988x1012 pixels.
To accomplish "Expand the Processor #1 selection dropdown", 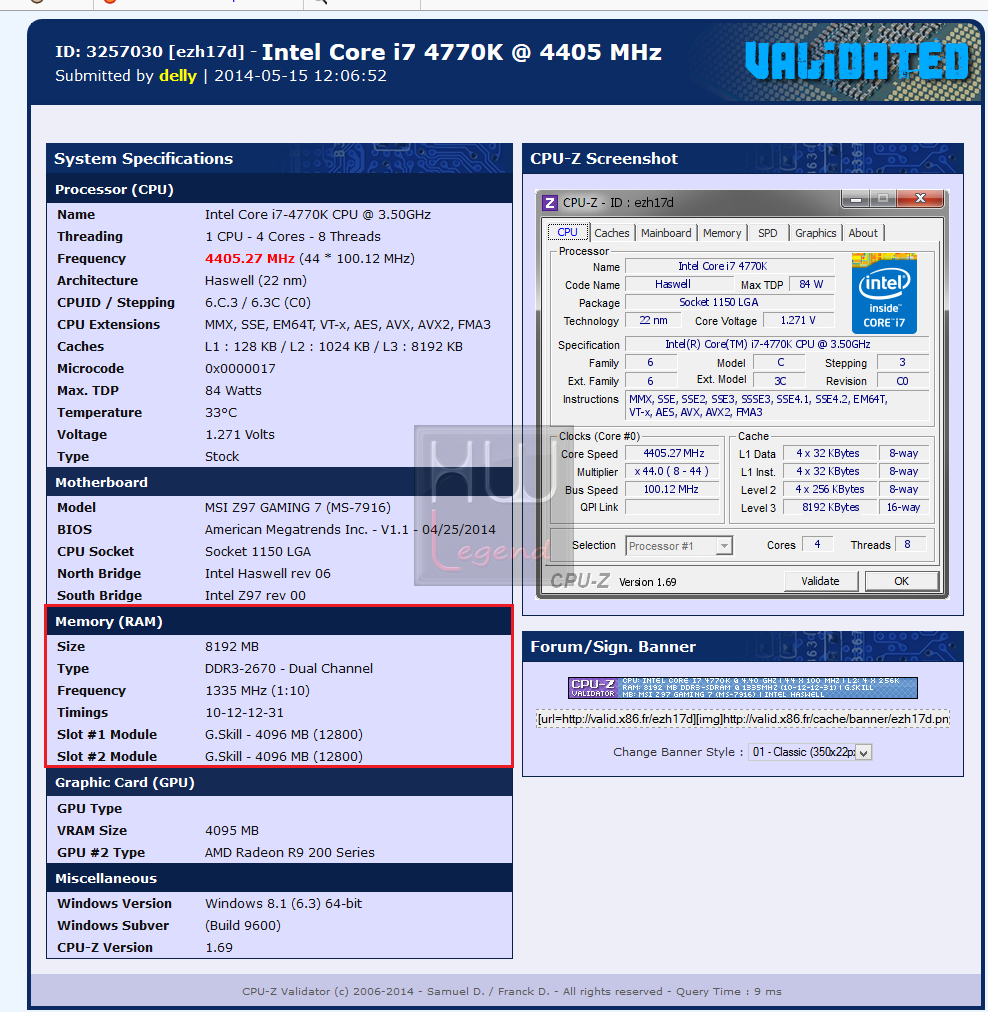I will pos(724,546).
